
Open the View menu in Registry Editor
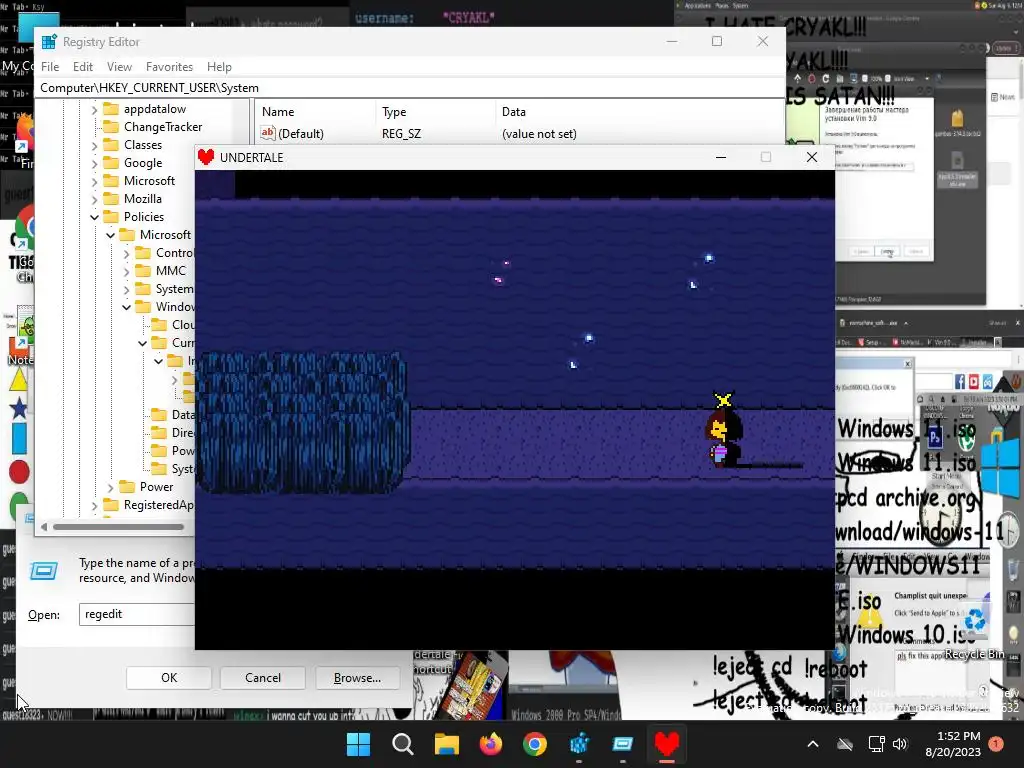click(119, 67)
